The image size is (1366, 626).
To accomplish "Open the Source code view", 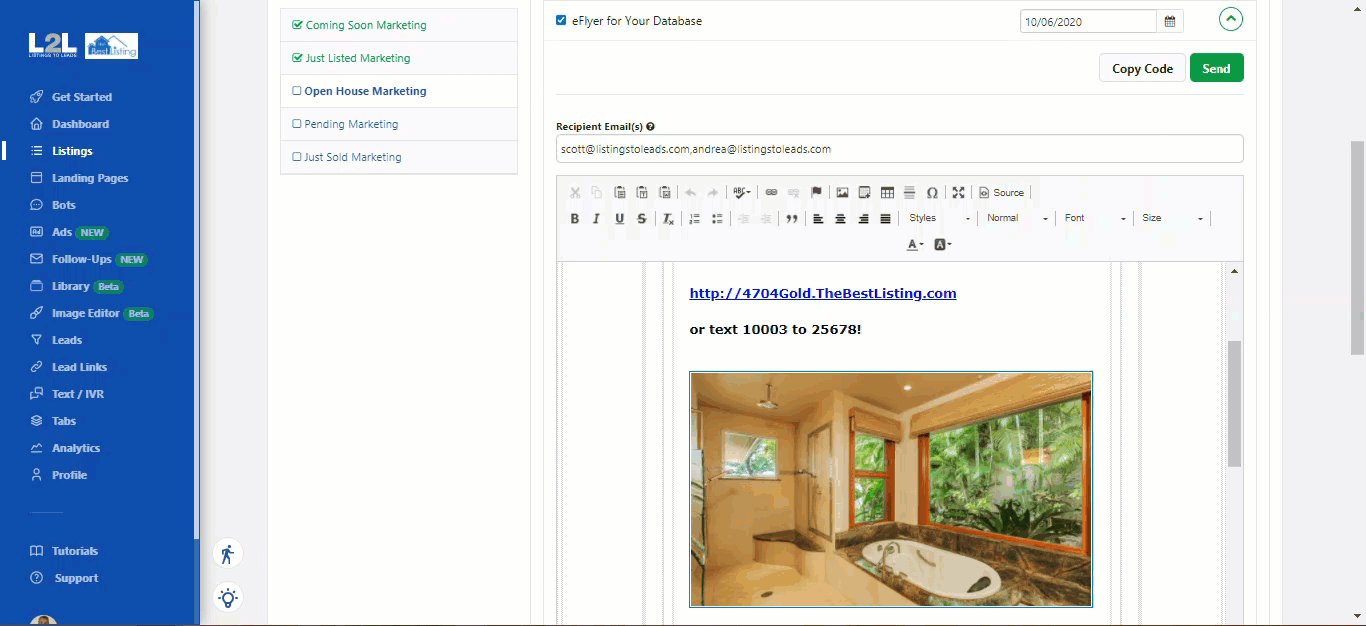I will [1002, 192].
